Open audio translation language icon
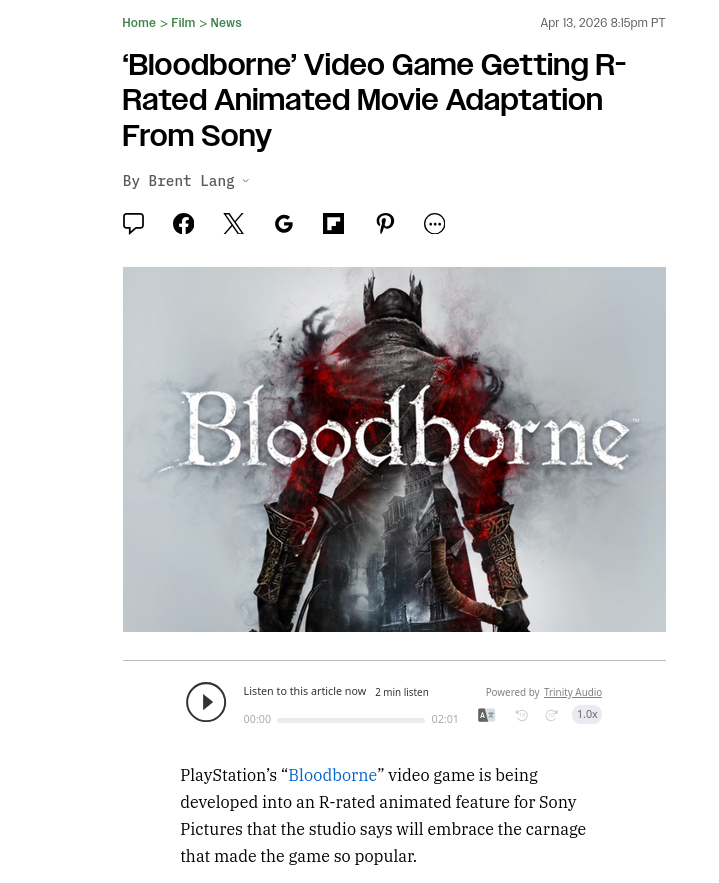This screenshot has height=883, width=719. click(x=486, y=715)
